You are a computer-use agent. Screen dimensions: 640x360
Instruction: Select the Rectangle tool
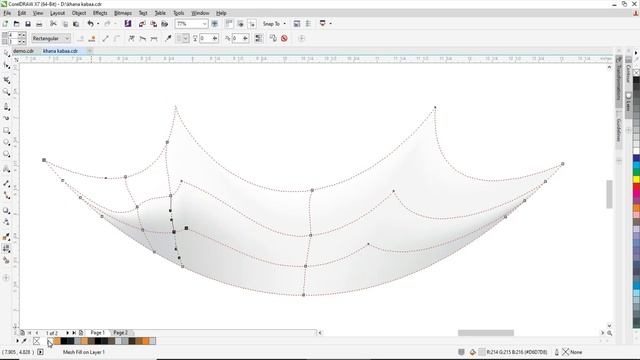point(7,131)
